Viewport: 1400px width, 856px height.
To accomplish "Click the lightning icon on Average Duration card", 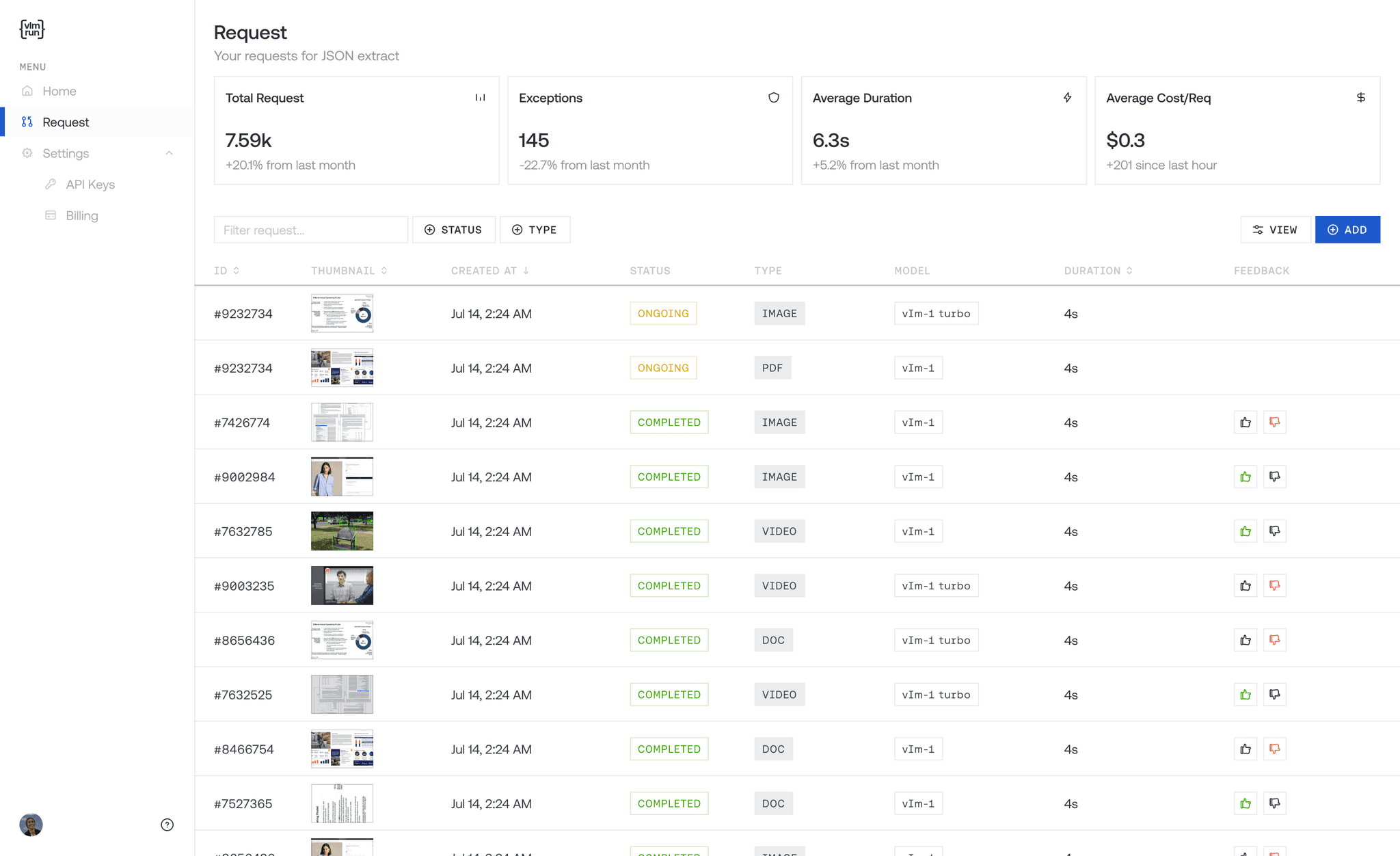I will pyautogui.click(x=1068, y=97).
